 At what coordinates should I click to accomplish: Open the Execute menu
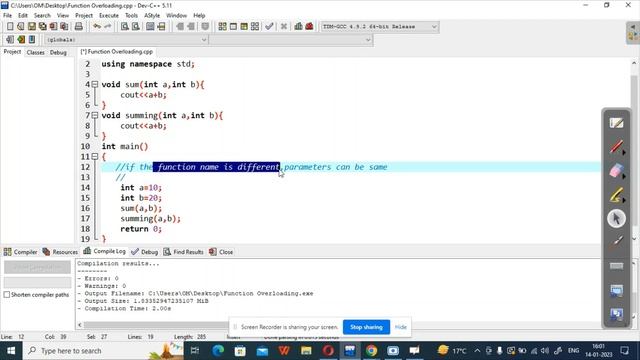pos(109,16)
